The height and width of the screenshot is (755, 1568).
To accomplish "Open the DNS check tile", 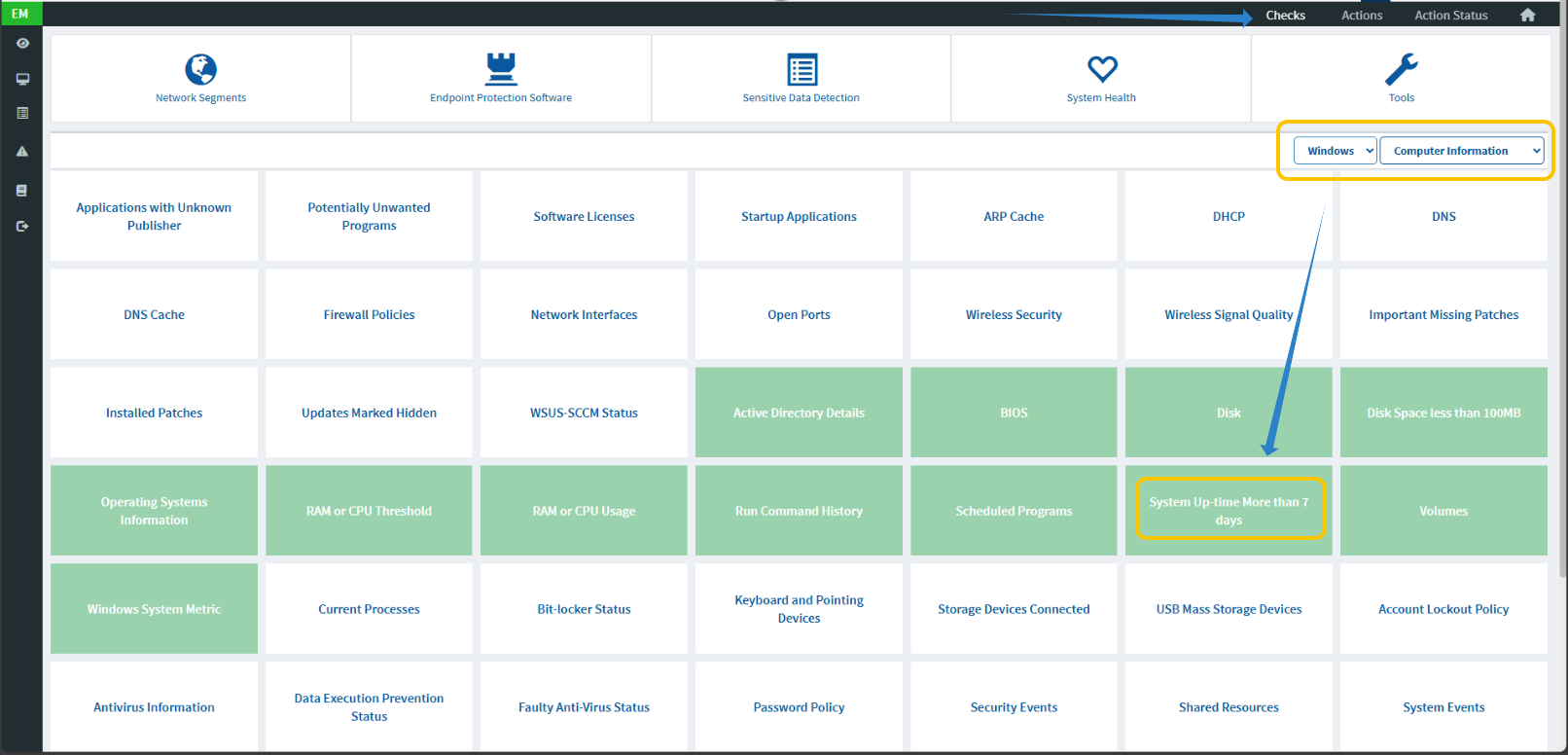I will [x=1443, y=216].
